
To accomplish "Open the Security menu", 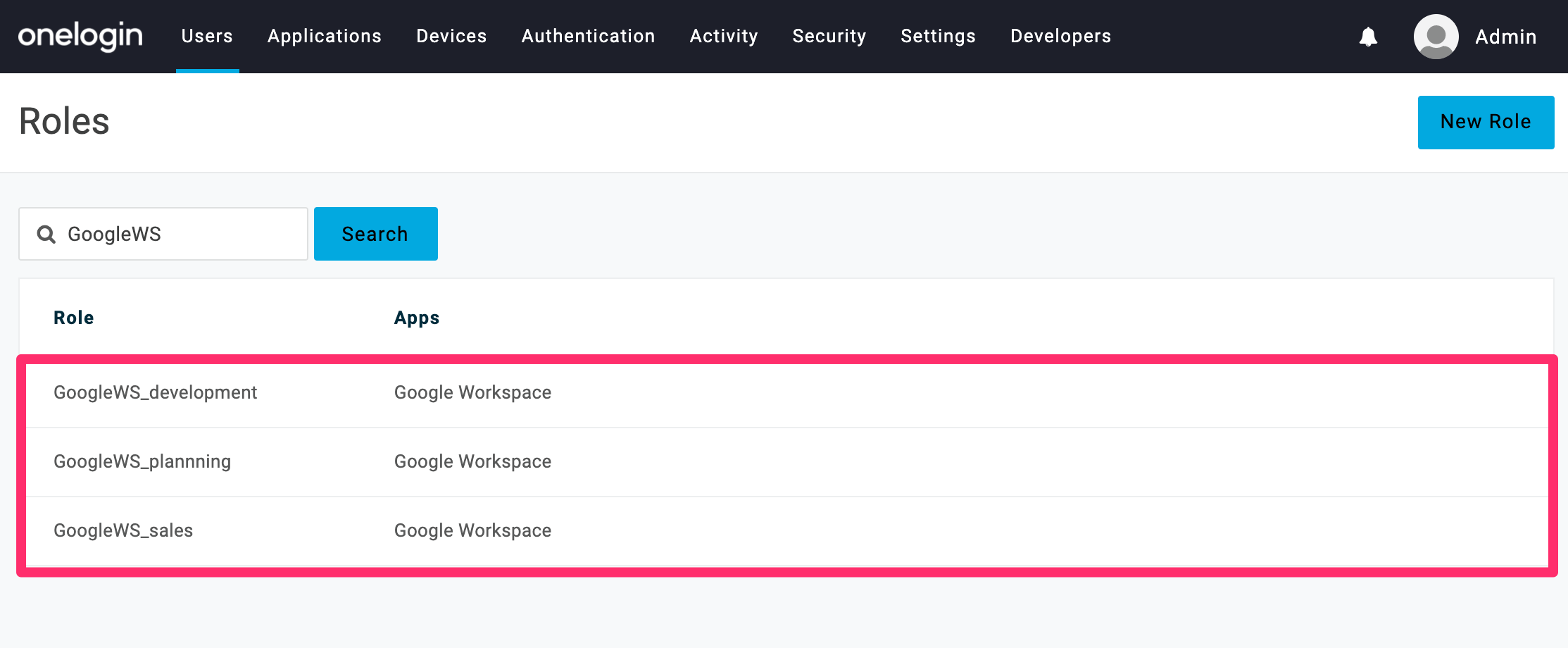I will (829, 36).
